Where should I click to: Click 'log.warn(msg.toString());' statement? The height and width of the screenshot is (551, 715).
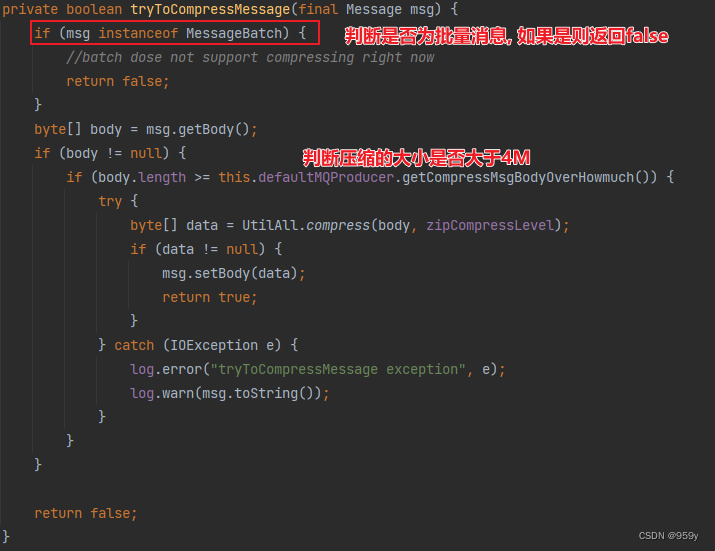[229, 393]
